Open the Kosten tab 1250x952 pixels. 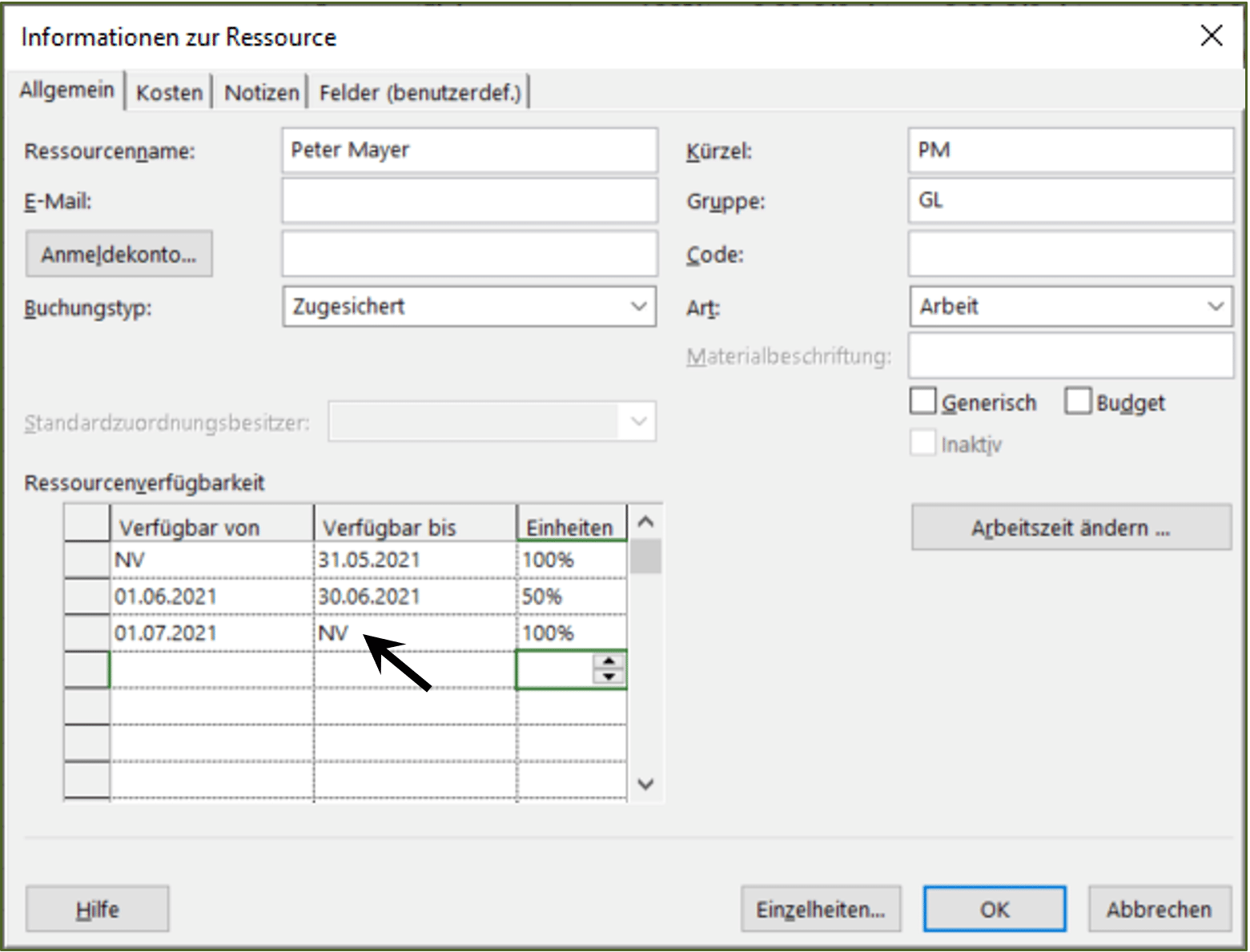169,93
